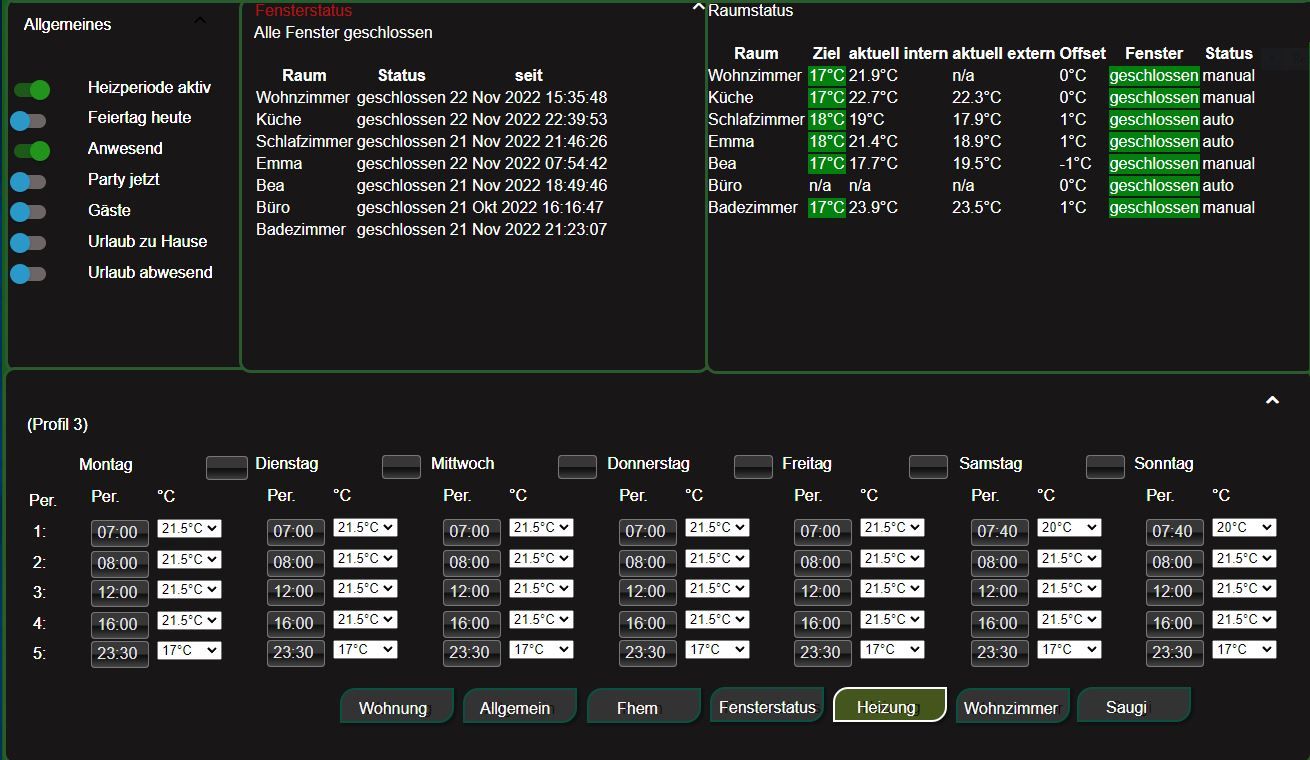The width and height of the screenshot is (1310, 760).
Task: Click Samstag period 1 time field 07:40
Action: coord(999,531)
